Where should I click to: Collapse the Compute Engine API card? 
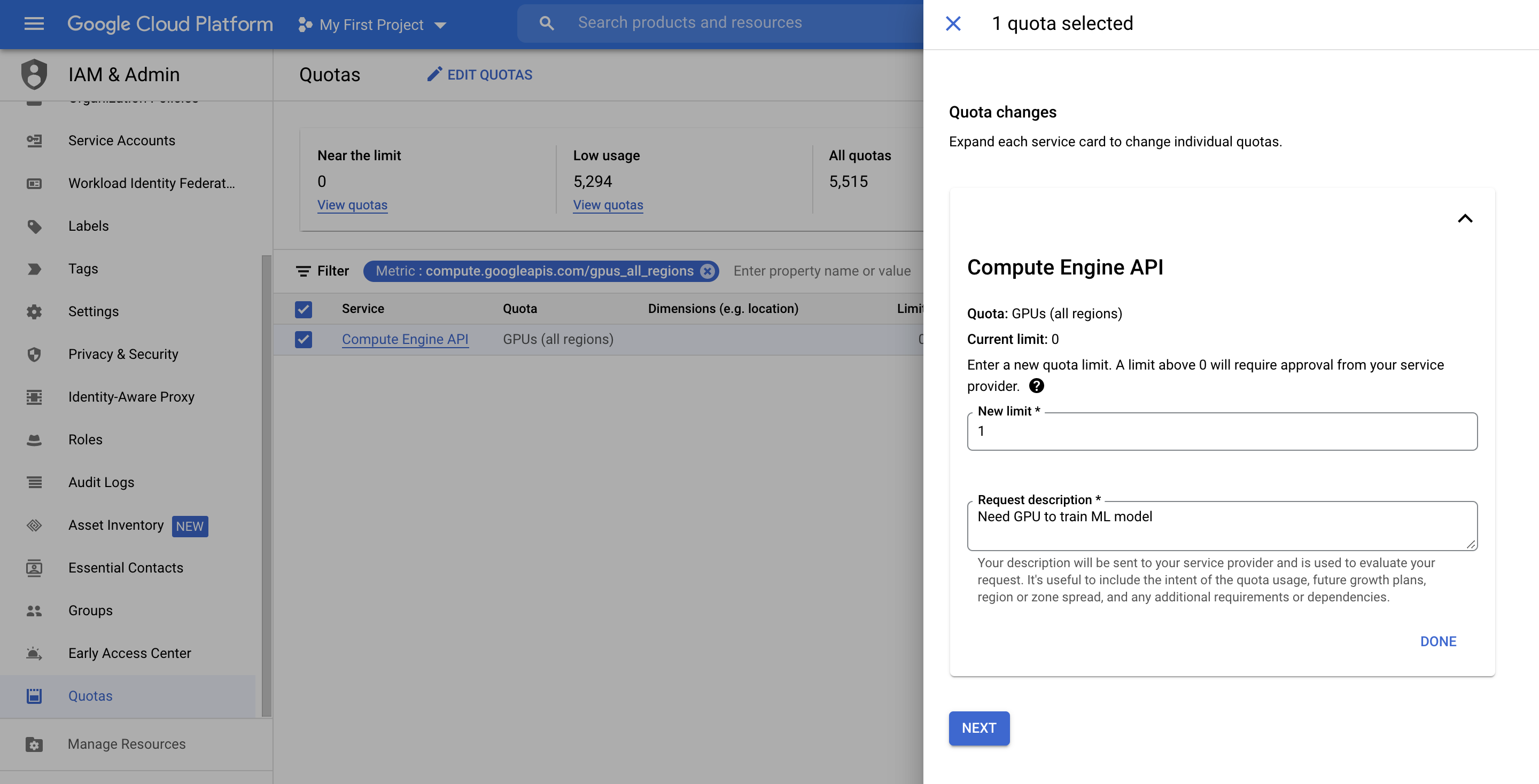(1465, 218)
